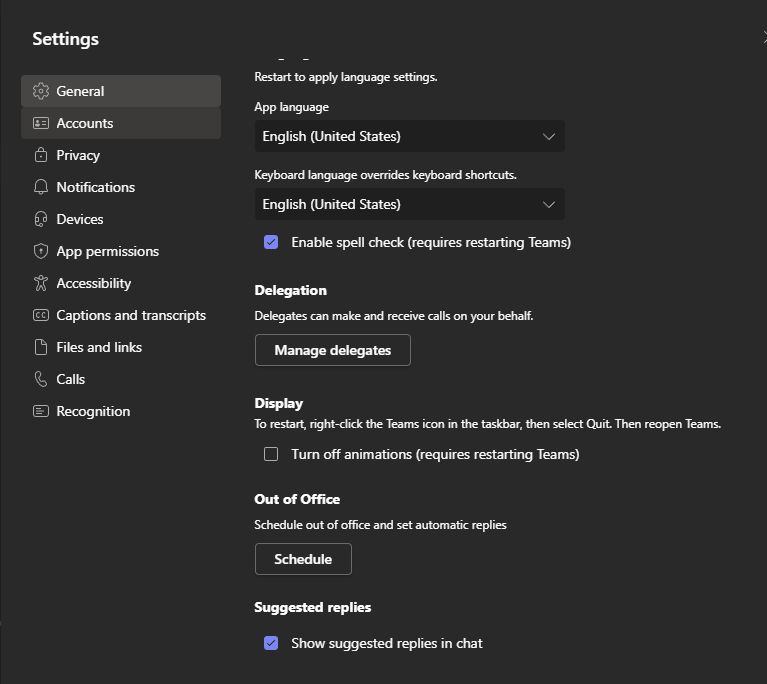Viewport: 767px width, 684px height.
Task: Switch to the Privacy settings tab
Action: point(78,155)
